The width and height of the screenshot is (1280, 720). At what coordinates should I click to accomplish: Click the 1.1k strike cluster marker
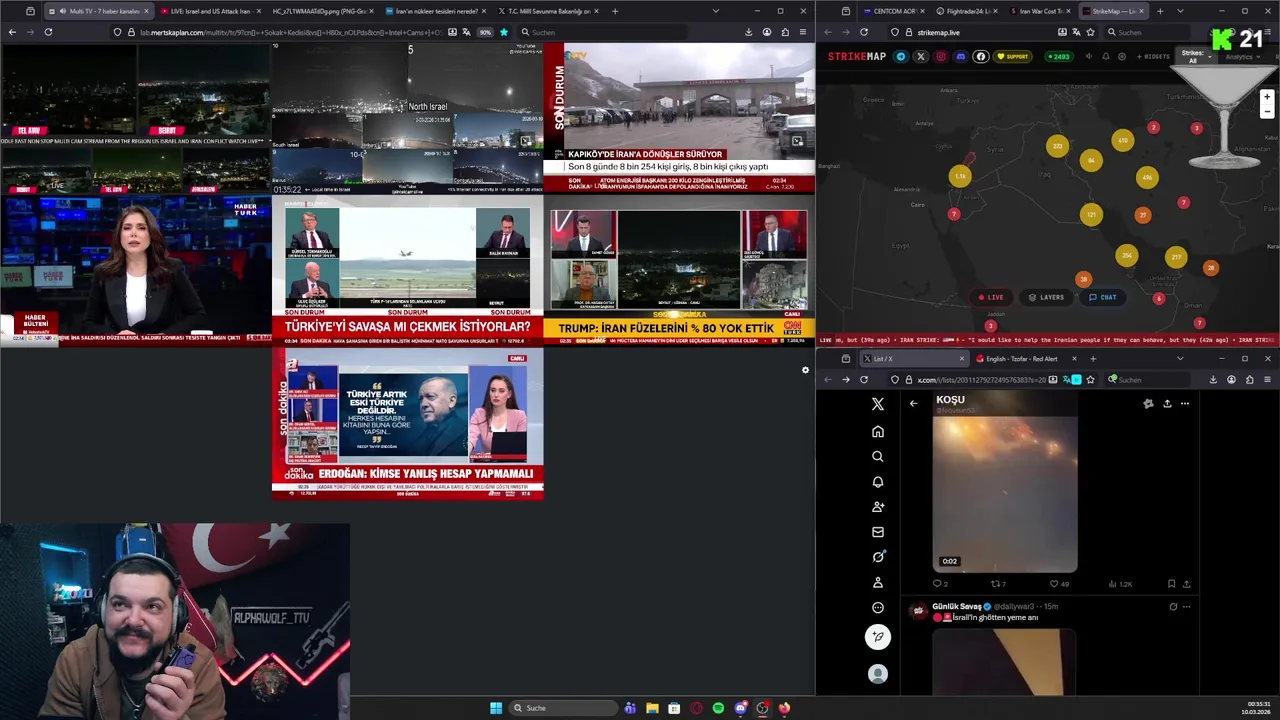[960, 176]
